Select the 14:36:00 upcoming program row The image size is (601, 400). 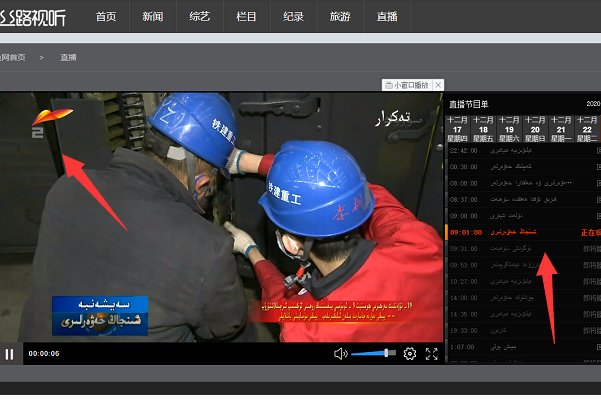click(x=524, y=314)
